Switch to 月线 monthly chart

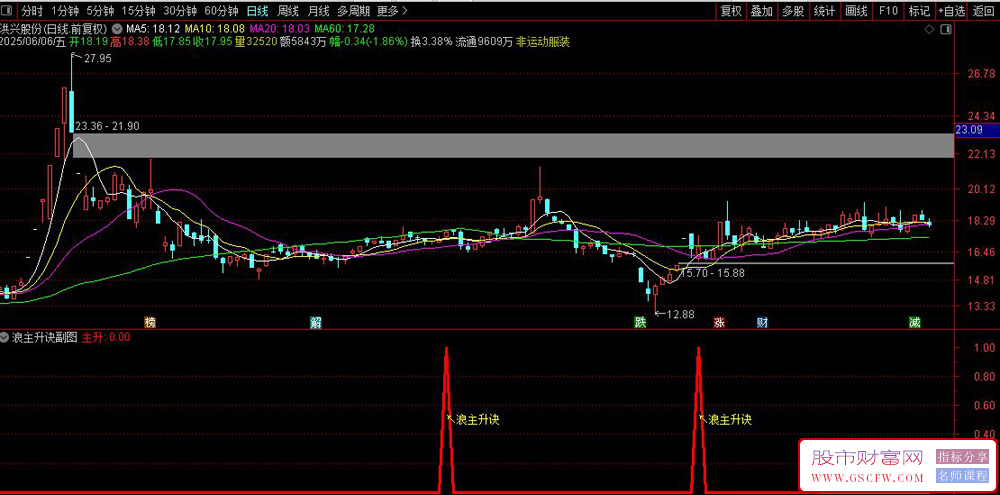318,11
